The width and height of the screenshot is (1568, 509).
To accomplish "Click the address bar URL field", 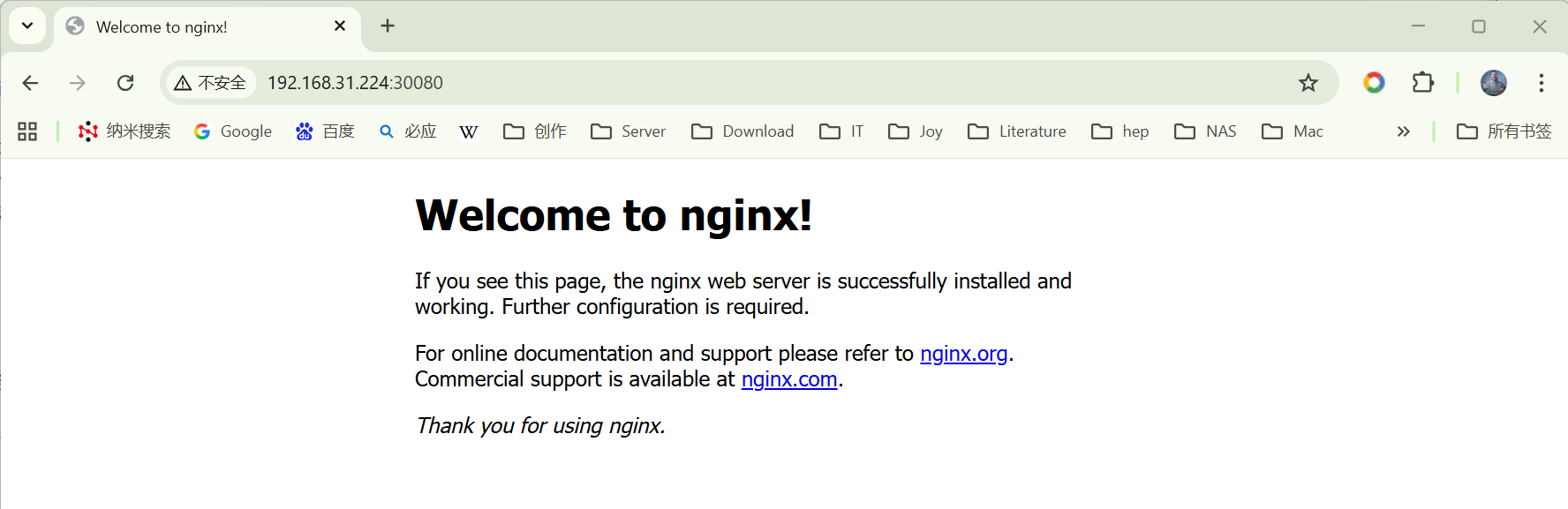I will click(x=706, y=83).
